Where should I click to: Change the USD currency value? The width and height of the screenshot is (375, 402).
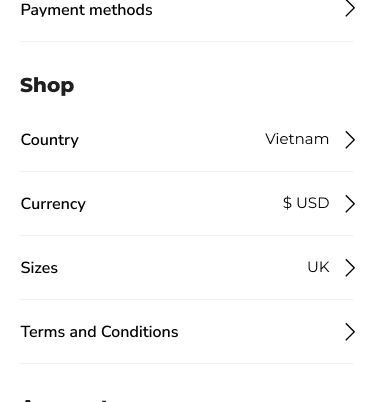(x=313, y=203)
